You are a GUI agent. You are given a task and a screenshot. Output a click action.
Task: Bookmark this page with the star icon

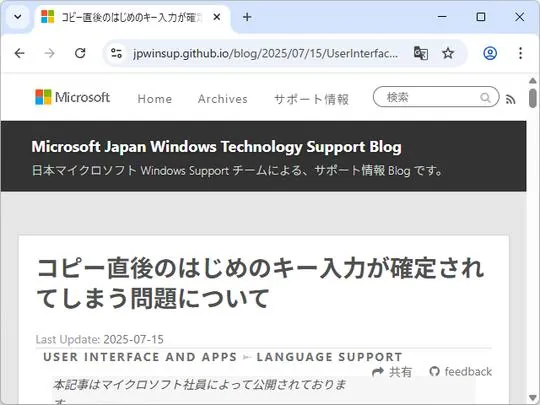(448, 53)
